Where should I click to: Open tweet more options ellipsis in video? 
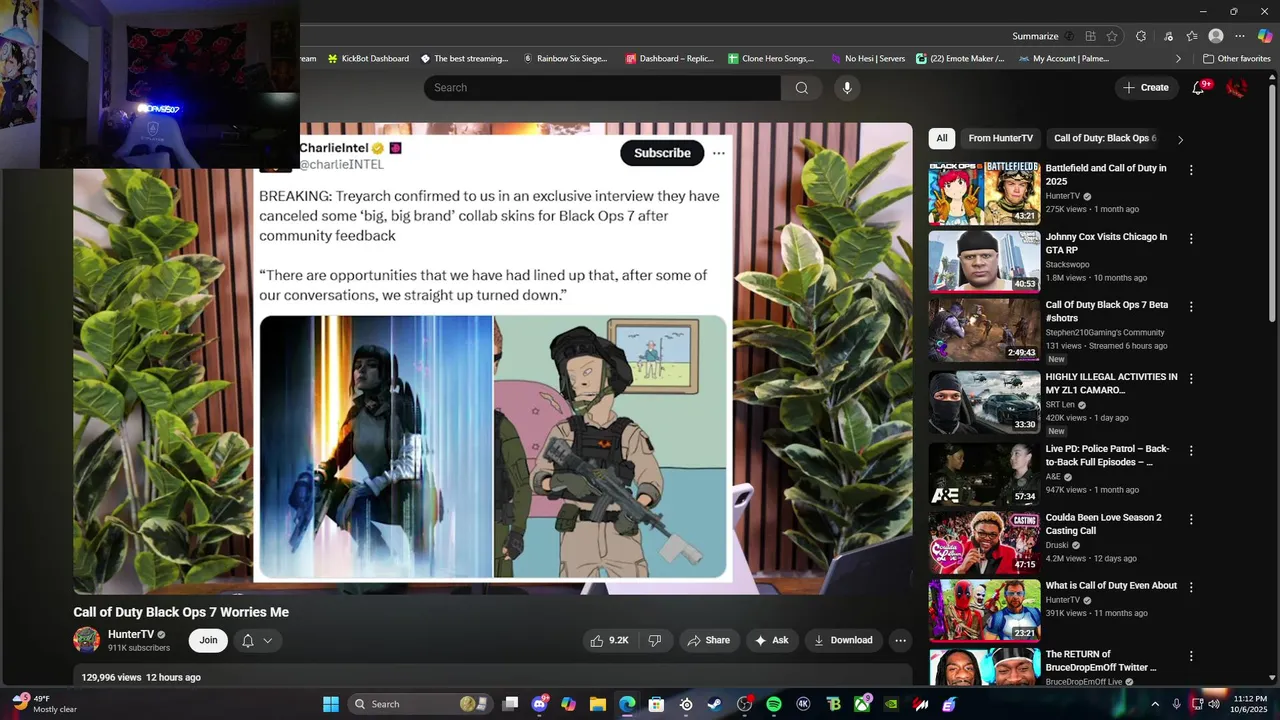coord(718,153)
